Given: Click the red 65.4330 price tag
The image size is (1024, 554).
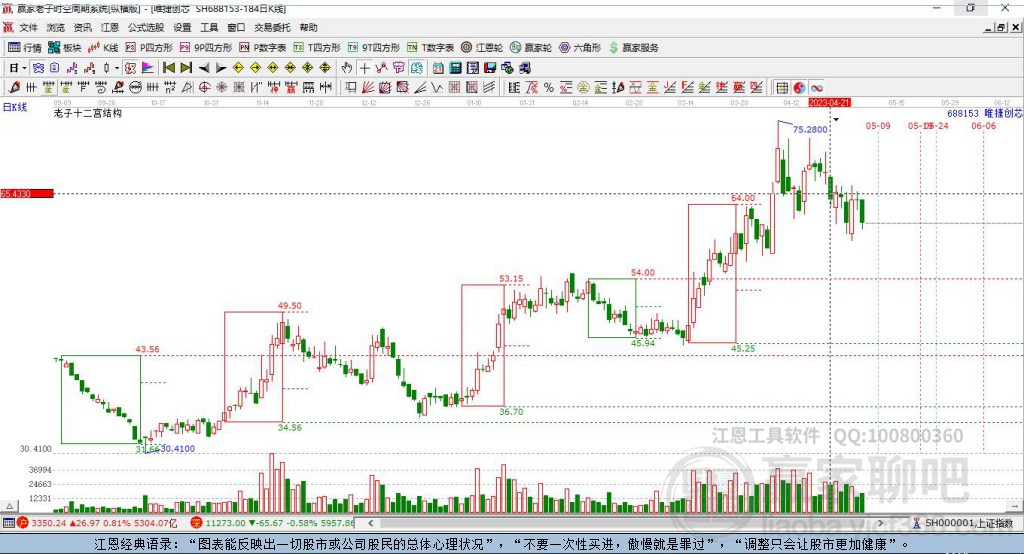Looking at the screenshot, I should (27, 193).
